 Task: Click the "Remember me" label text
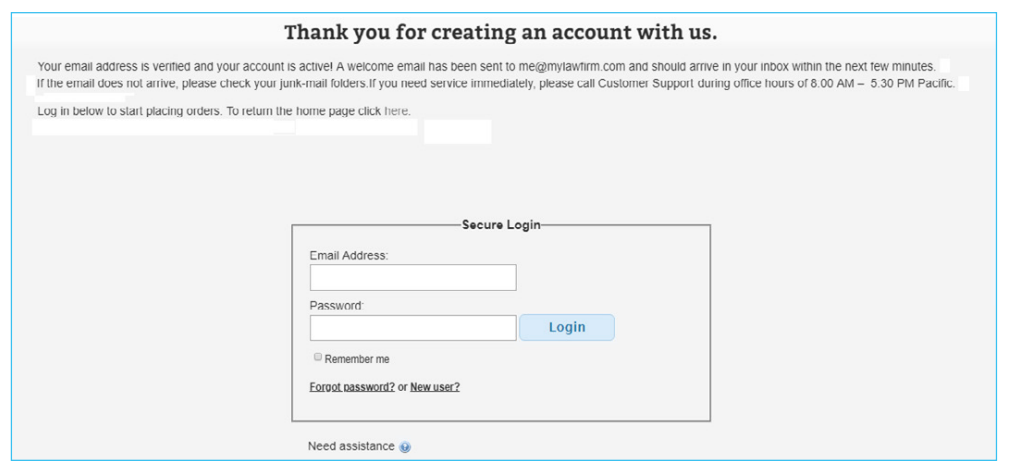pyautogui.click(x=357, y=359)
